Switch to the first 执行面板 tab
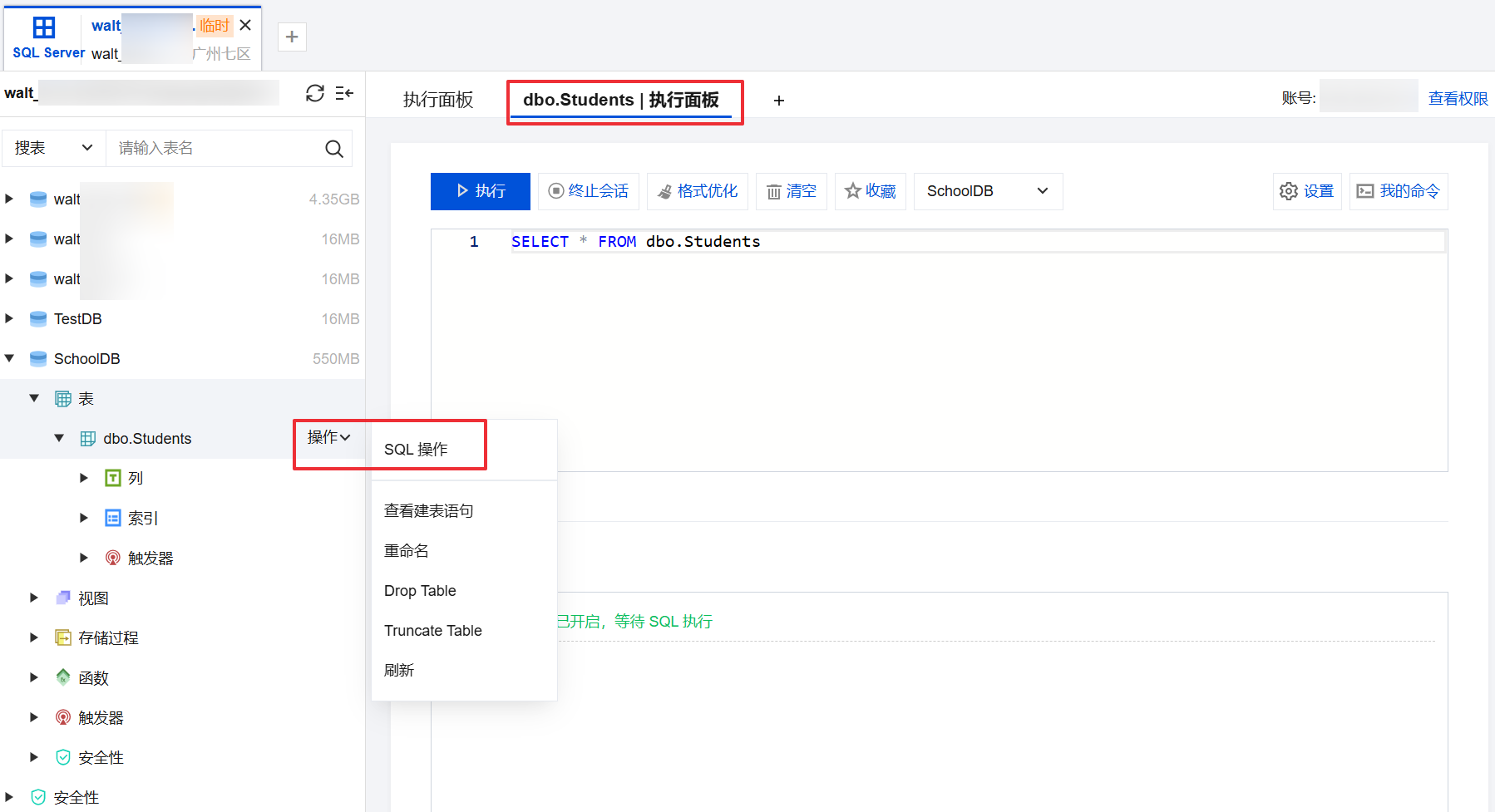This screenshot has height=812, width=1495. [x=437, y=100]
